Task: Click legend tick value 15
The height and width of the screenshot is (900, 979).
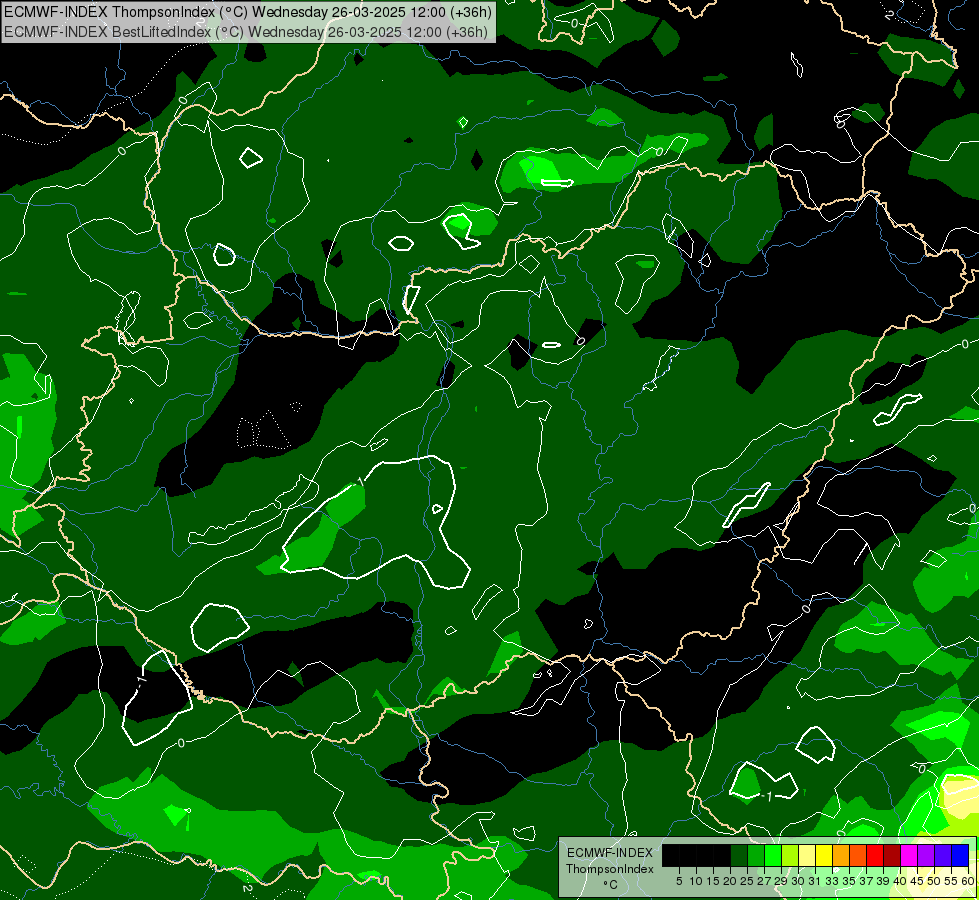Action: tap(714, 881)
